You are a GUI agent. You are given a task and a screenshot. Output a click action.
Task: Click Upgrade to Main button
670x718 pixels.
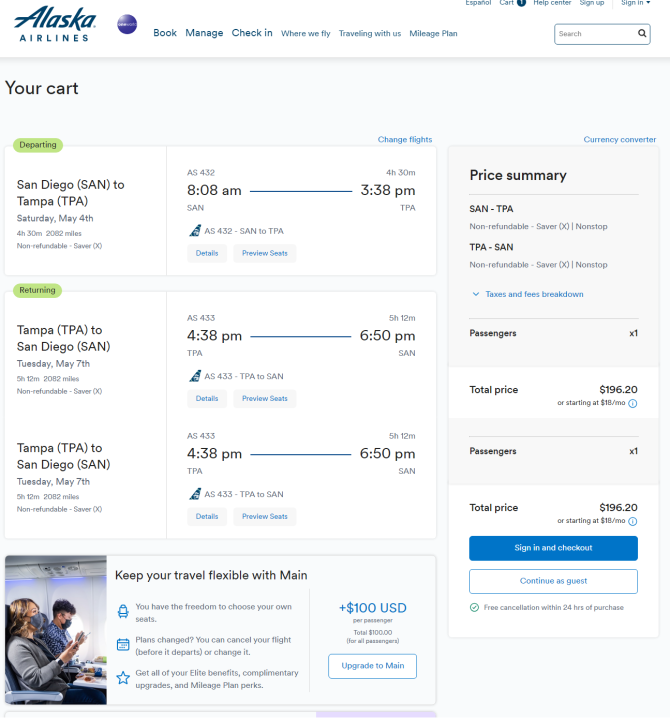372,666
